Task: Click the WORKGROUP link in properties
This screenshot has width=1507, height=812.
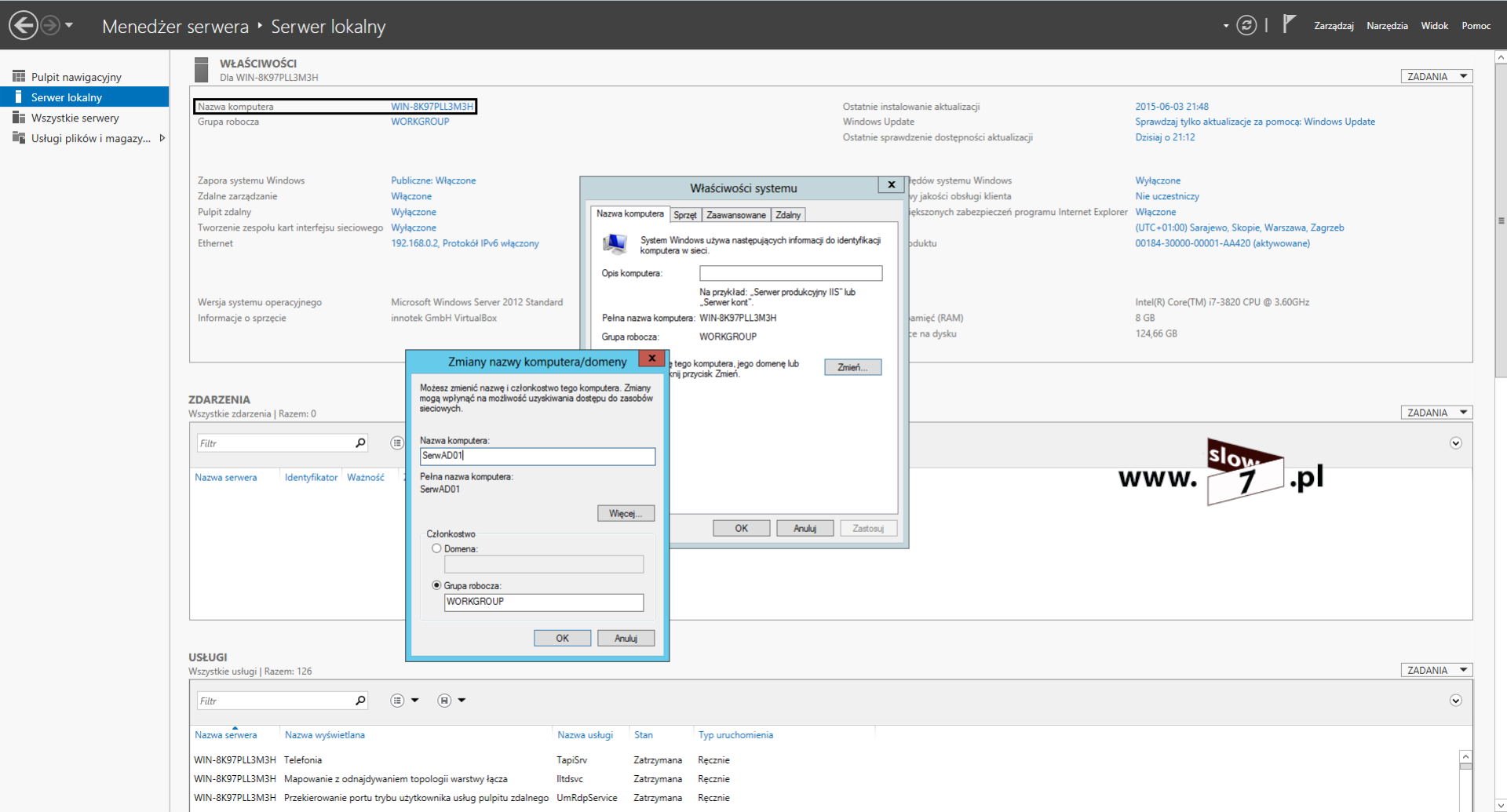Action: (420, 122)
